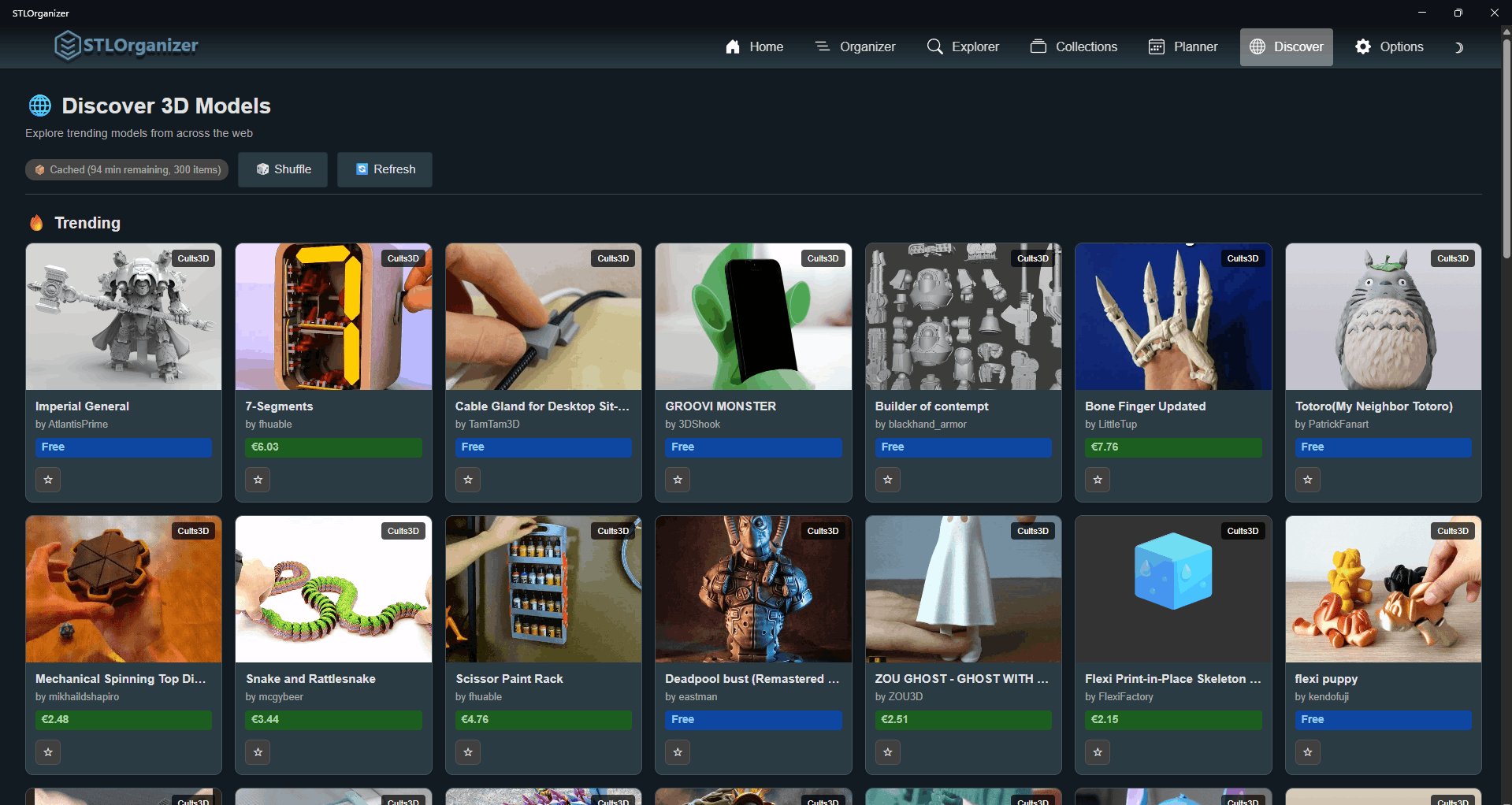
Task: Open the Options gear icon
Action: click(1362, 46)
